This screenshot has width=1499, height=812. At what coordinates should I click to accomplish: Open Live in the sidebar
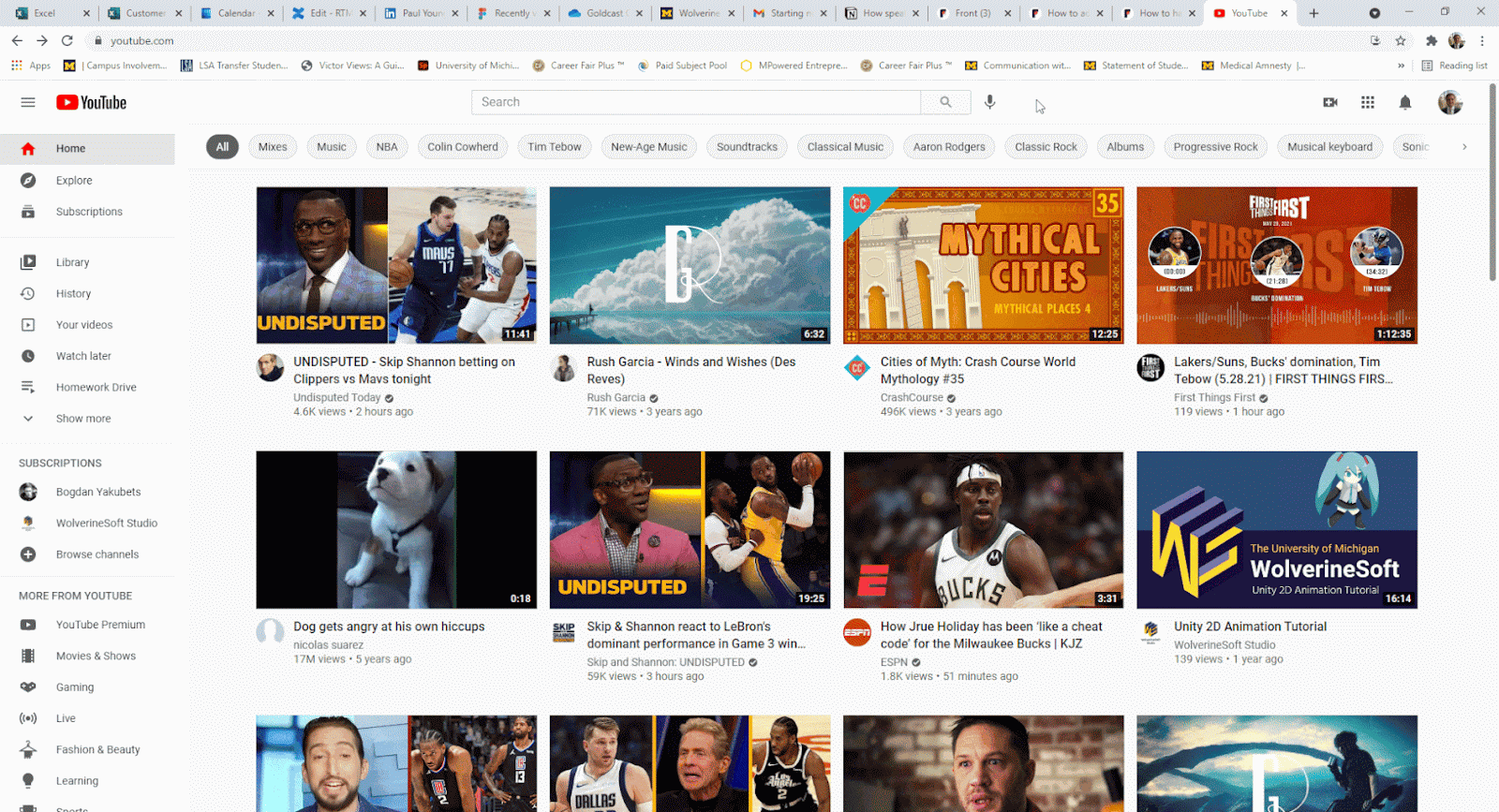click(x=87, y=718)
